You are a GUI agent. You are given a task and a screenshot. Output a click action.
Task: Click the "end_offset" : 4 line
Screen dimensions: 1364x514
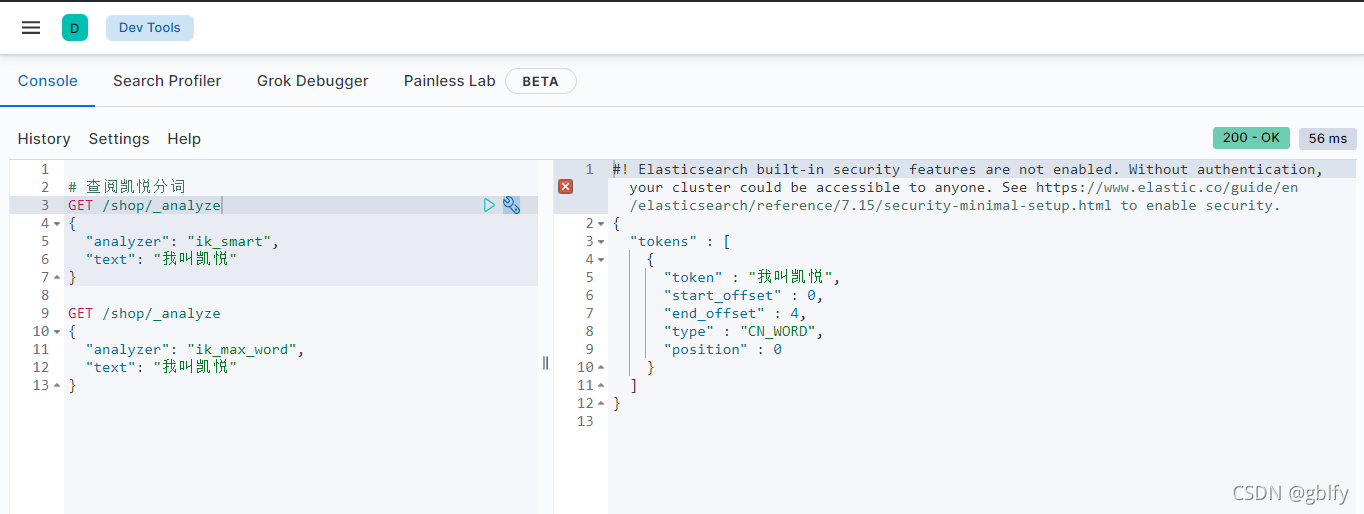click(x=735, y=313)
